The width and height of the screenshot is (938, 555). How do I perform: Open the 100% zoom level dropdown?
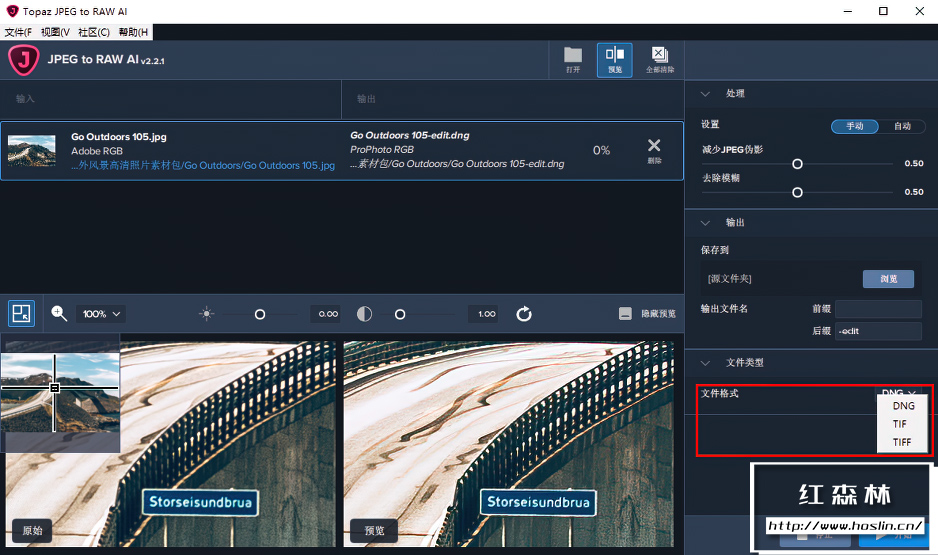(101, 313)
